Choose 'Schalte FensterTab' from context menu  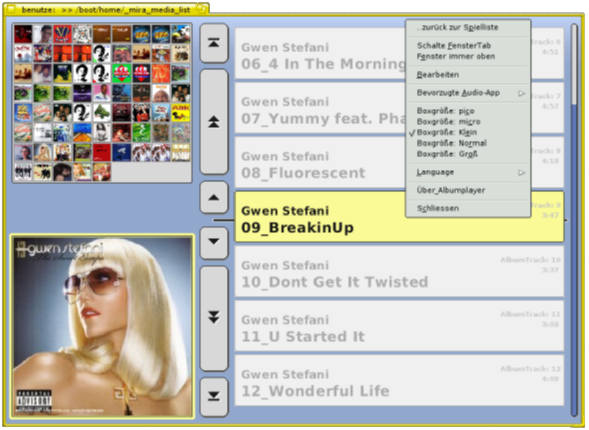tap(468, 45)
